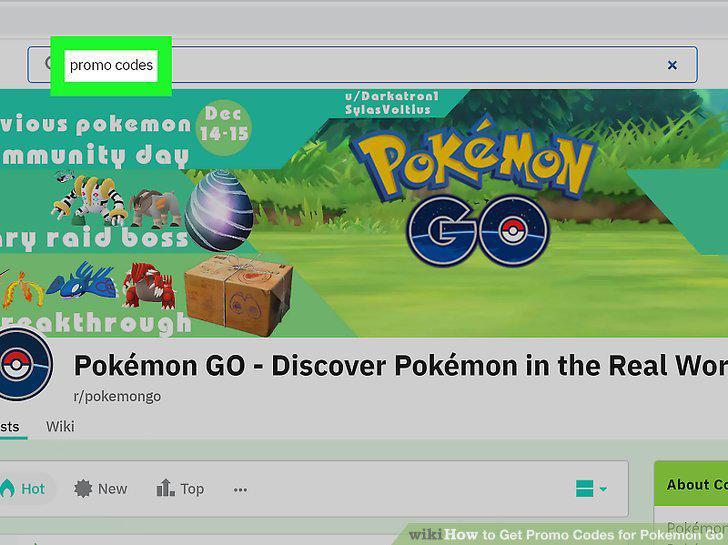
Task: Click the Pokémon GO community title
Action: point(401,365)
